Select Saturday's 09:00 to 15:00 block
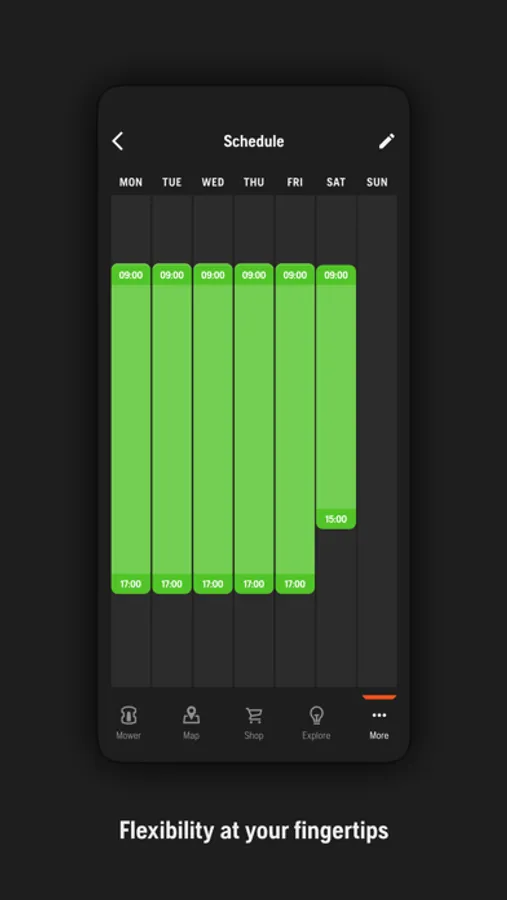507x900 pixels. pyautogui.click(x=336, y=397)
